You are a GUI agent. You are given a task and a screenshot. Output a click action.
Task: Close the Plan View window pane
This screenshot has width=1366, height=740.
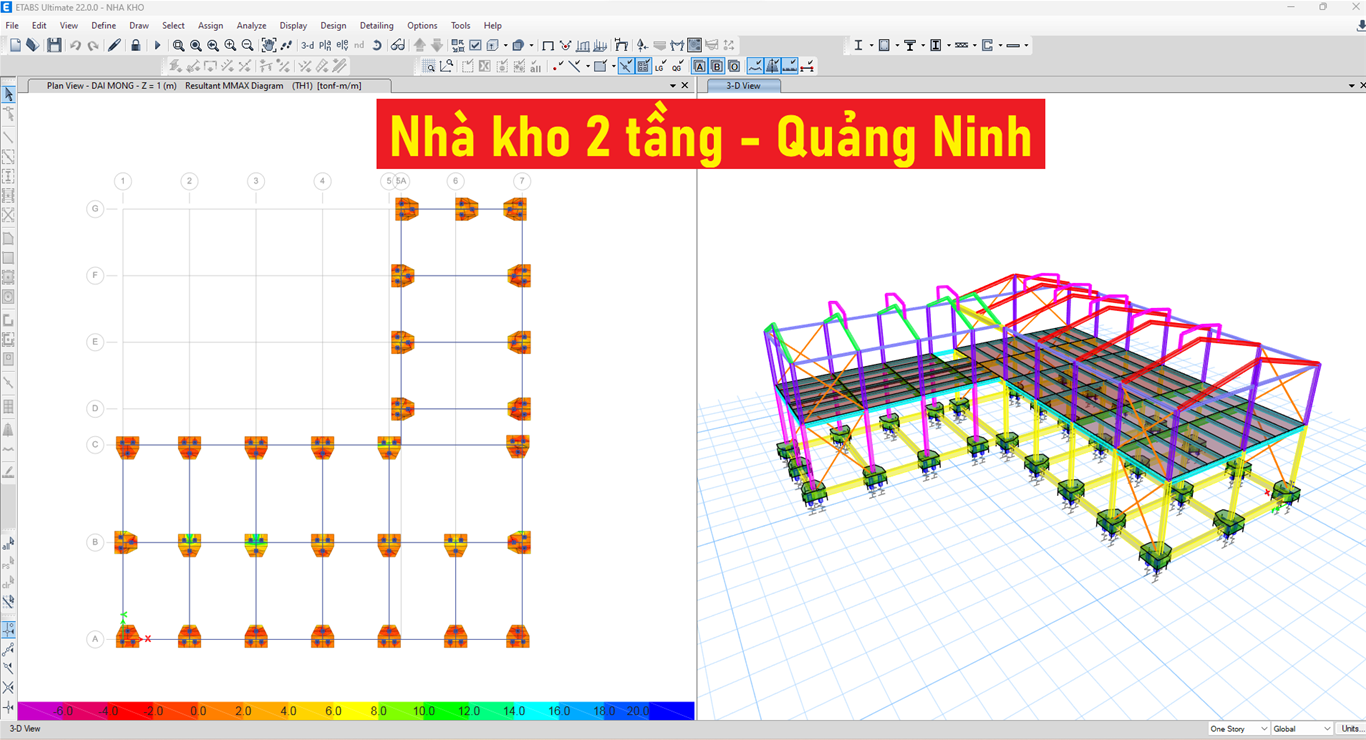[x=685, y=86]
